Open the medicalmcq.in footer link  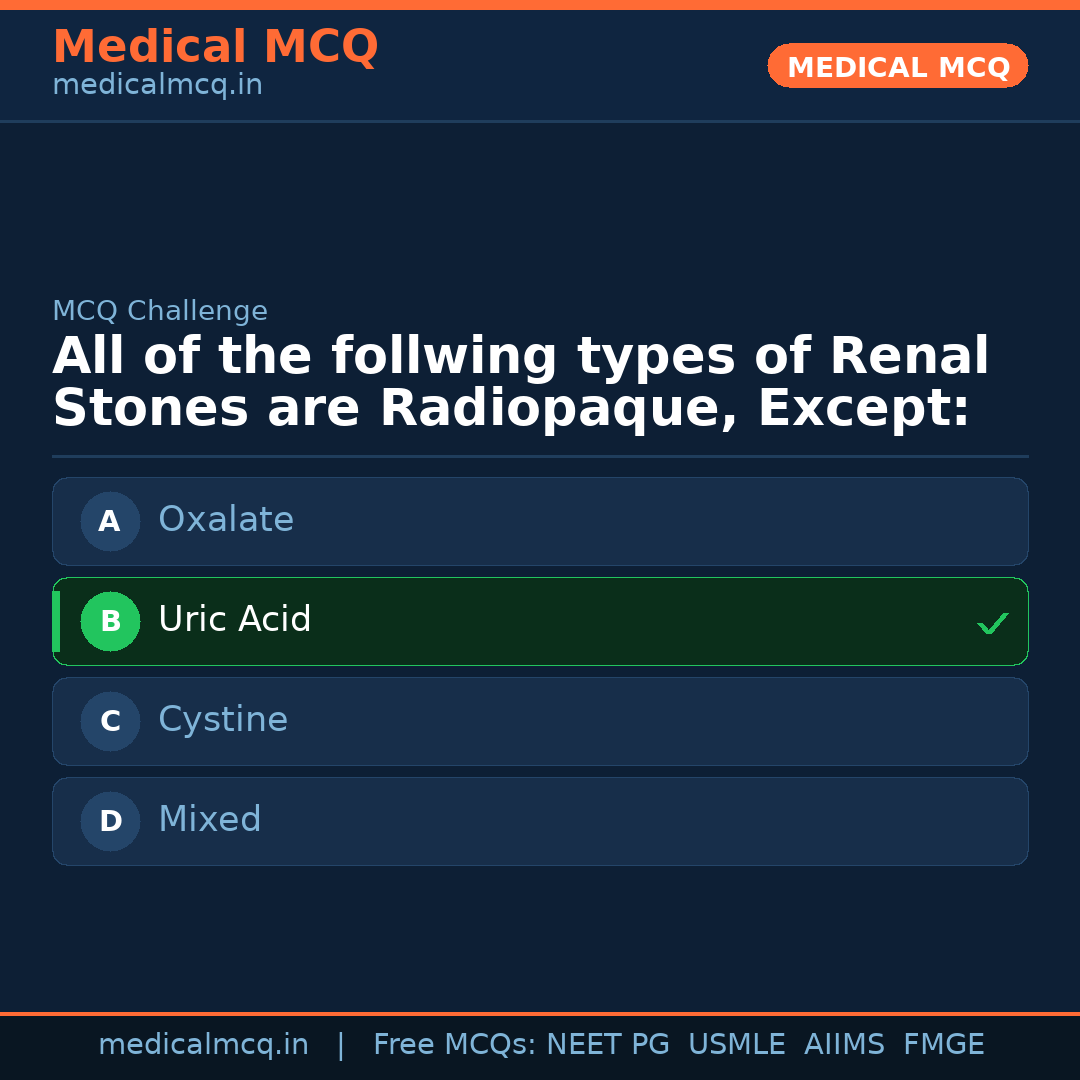tap(203, 1043)
